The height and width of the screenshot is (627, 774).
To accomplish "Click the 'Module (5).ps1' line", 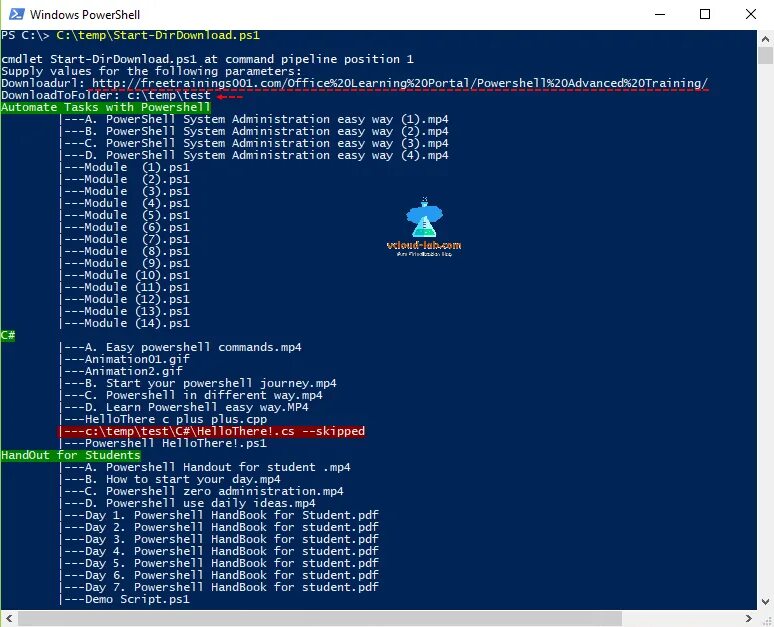I will click(137, 215).
